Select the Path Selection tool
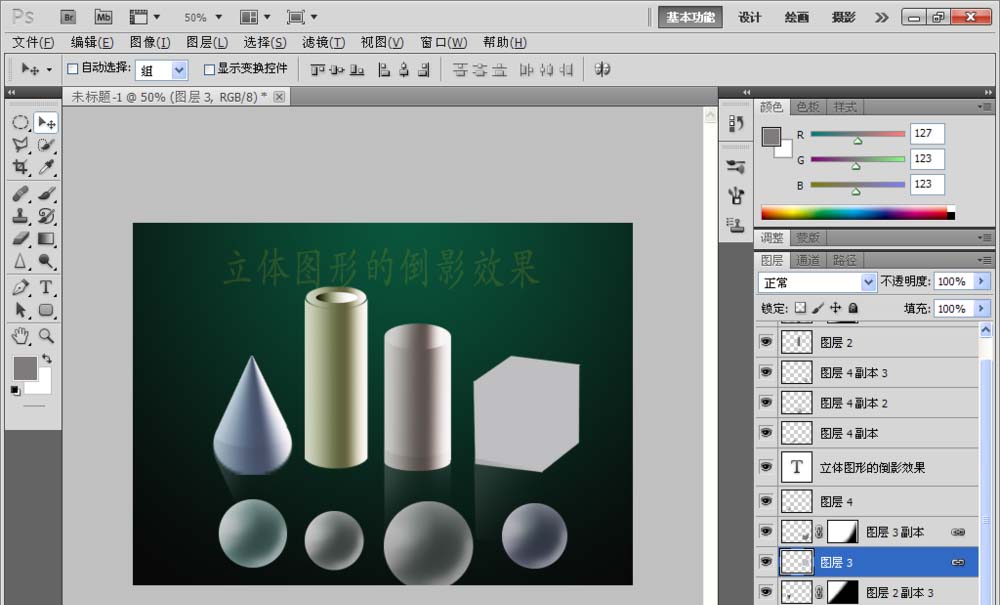1000x605 pixels. 20,310
